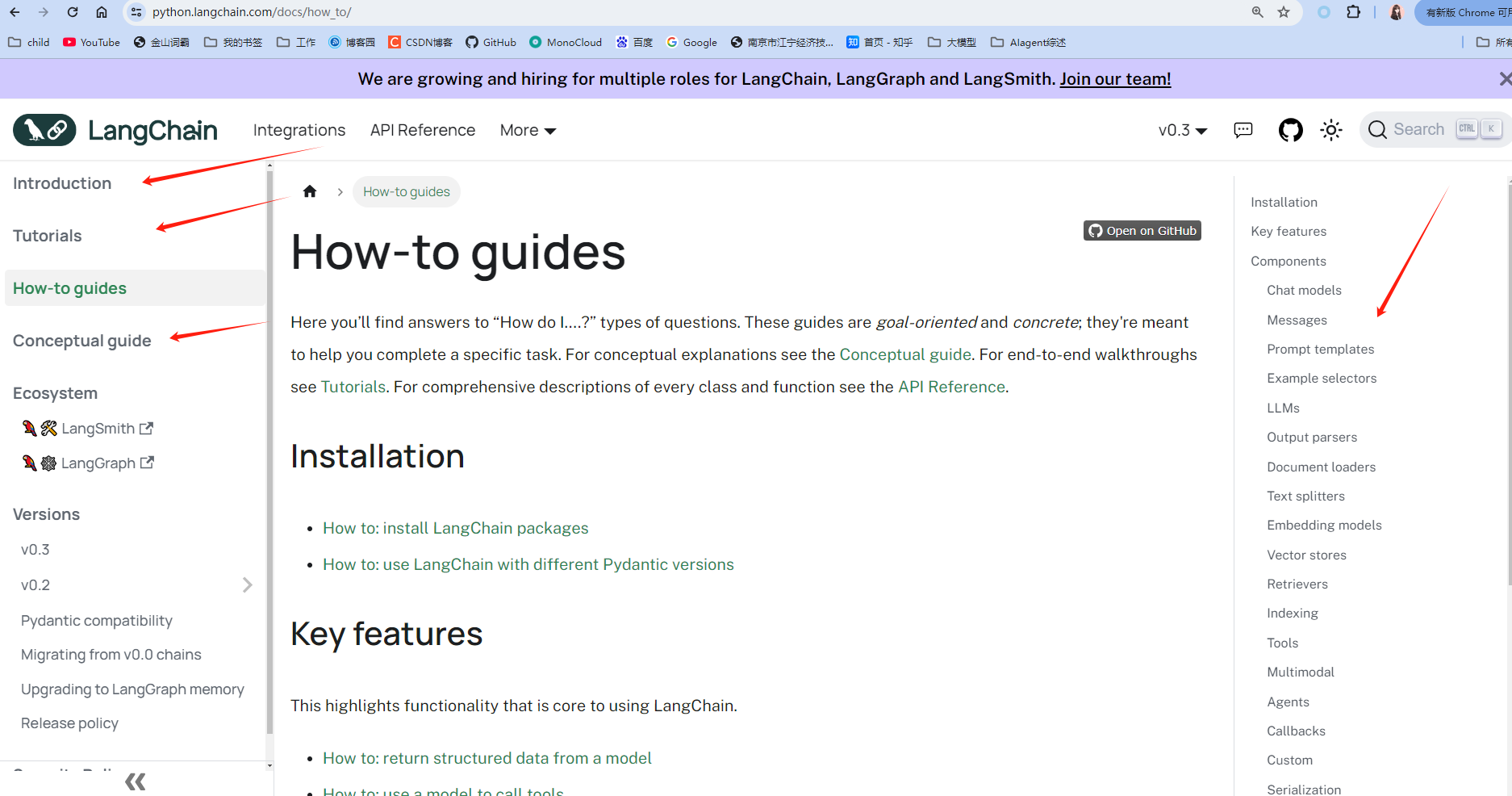This screenshot has width=1512, height=796.
Task: Open Pydantic compatibility in Versions sidebar
Action: click(x=97, y=620)
